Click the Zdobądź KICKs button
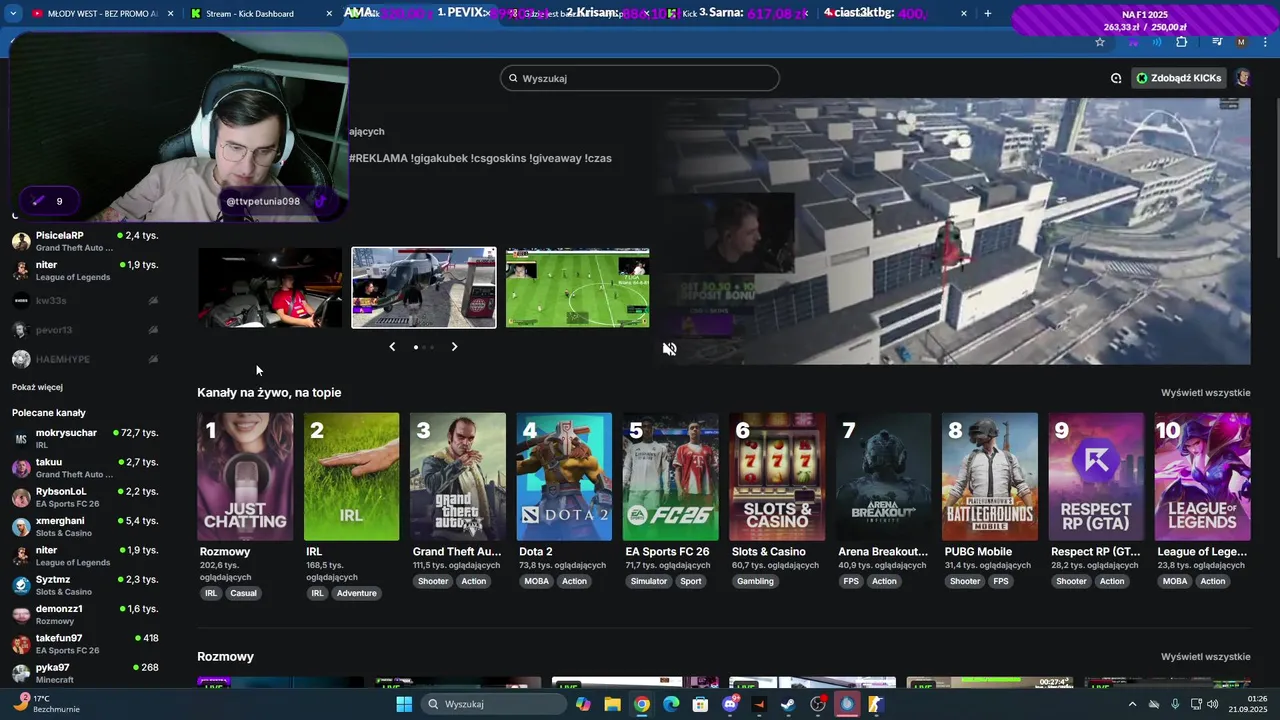 point(1179,78)
